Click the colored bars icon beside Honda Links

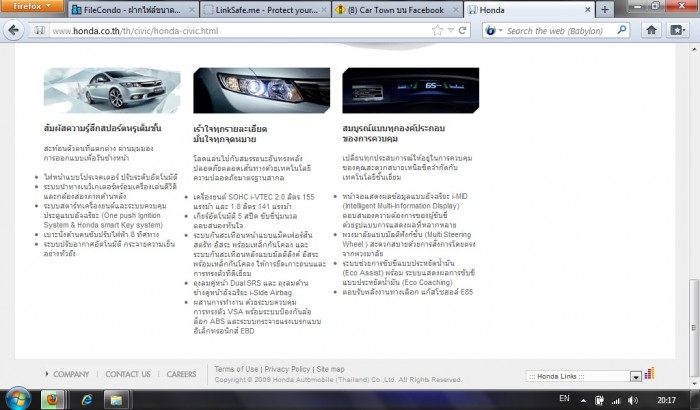point(650,373)
